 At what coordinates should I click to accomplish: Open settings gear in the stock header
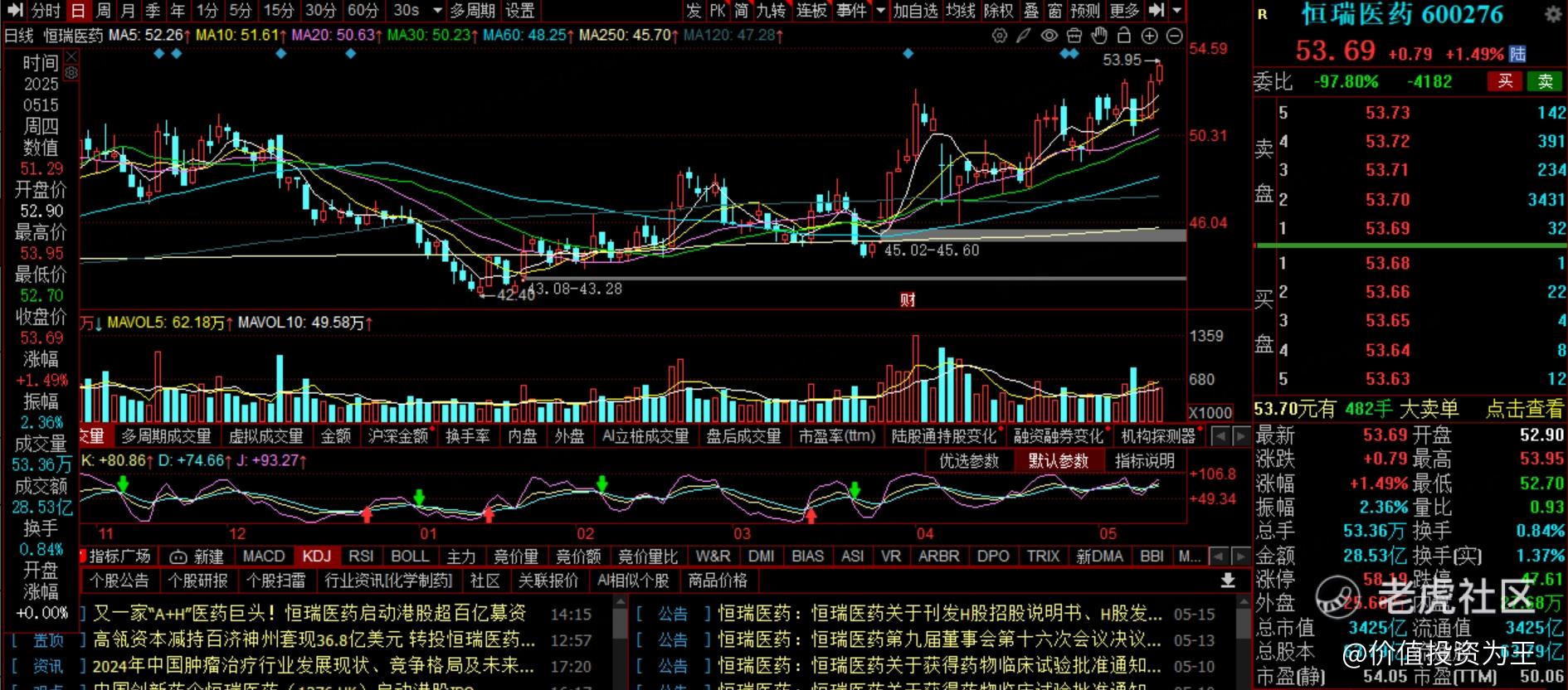click(1553, 14)
